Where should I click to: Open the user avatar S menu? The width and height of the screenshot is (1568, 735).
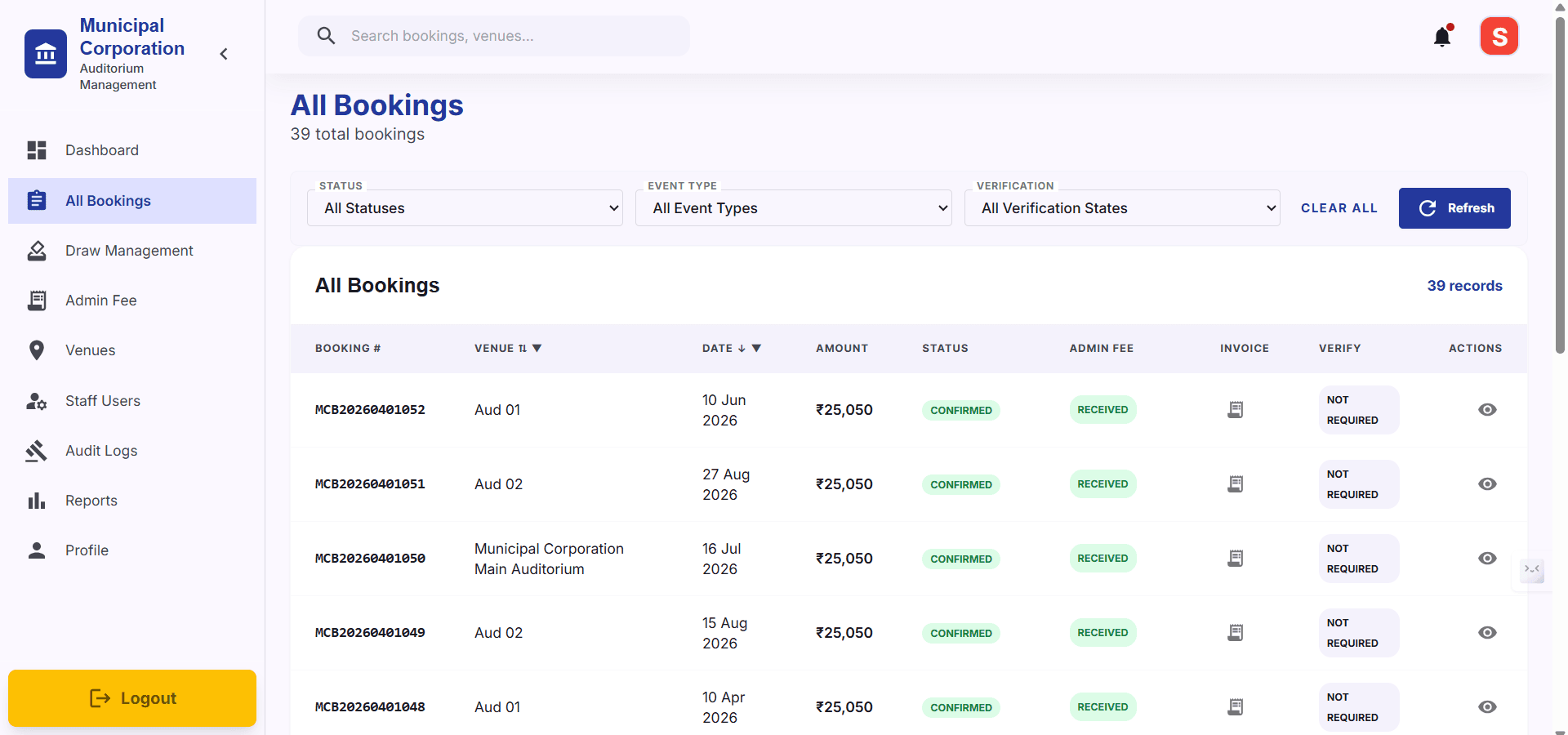click(1499, 37)
